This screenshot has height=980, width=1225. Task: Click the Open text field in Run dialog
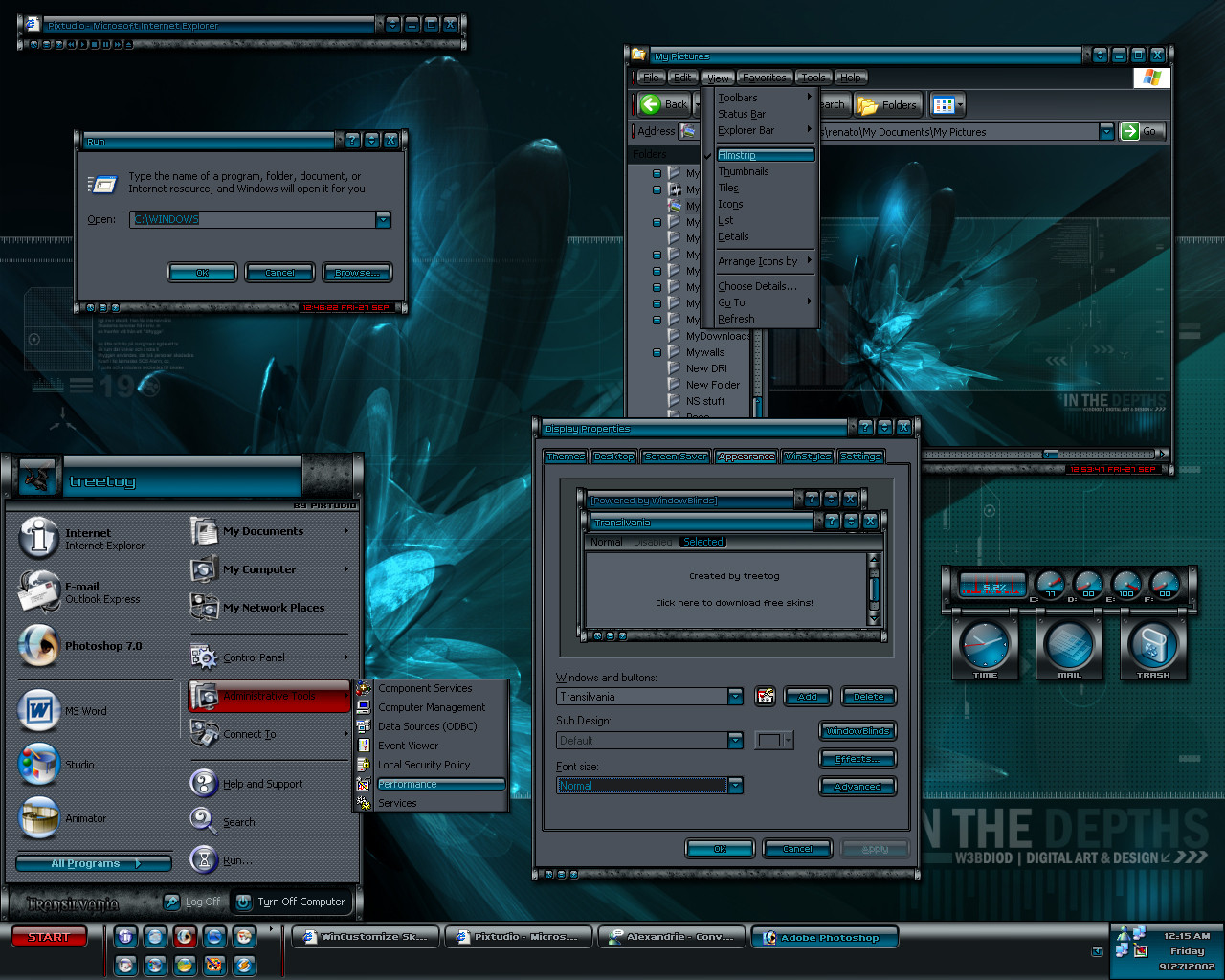pos(255,220)
